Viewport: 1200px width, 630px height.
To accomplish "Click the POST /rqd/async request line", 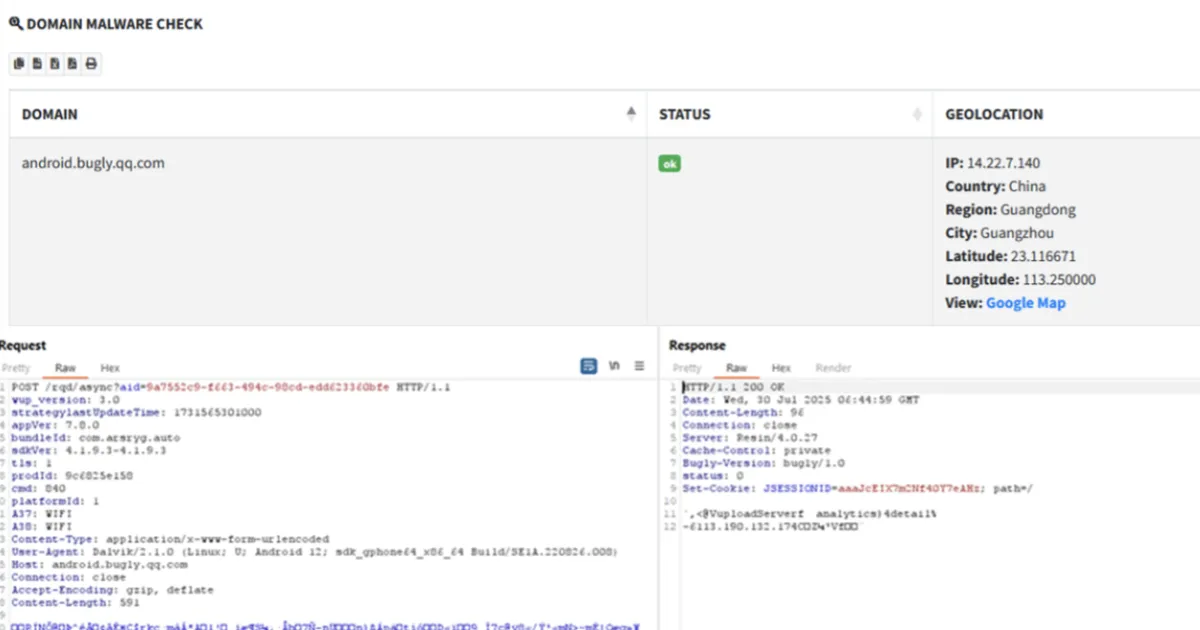I will [x=232, y=387].
